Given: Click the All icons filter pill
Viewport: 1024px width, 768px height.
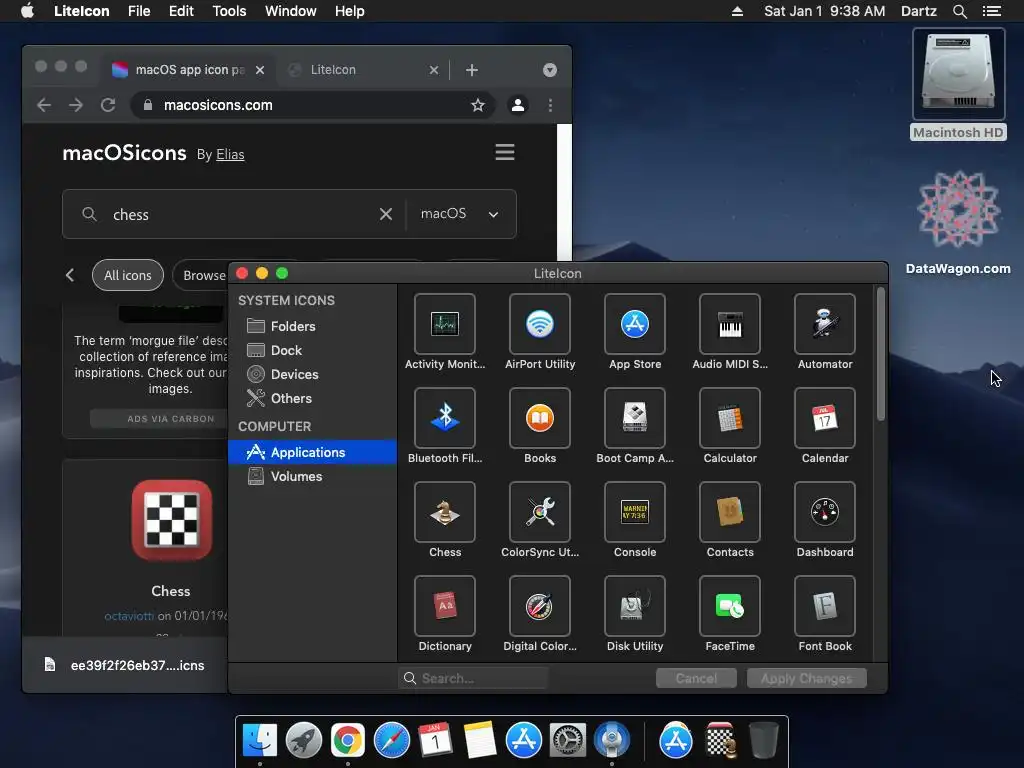Looking at the screenshot, I should (127, 275).
